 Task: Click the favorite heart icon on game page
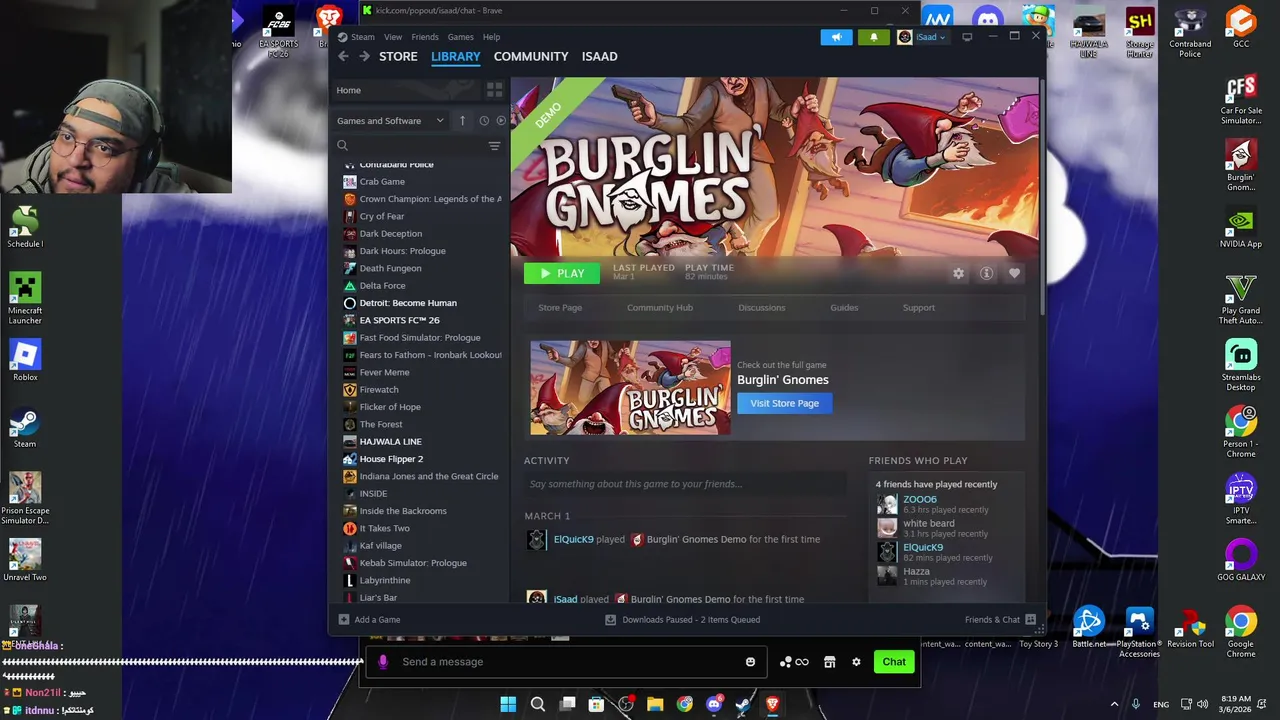(x=1014, y=273)
